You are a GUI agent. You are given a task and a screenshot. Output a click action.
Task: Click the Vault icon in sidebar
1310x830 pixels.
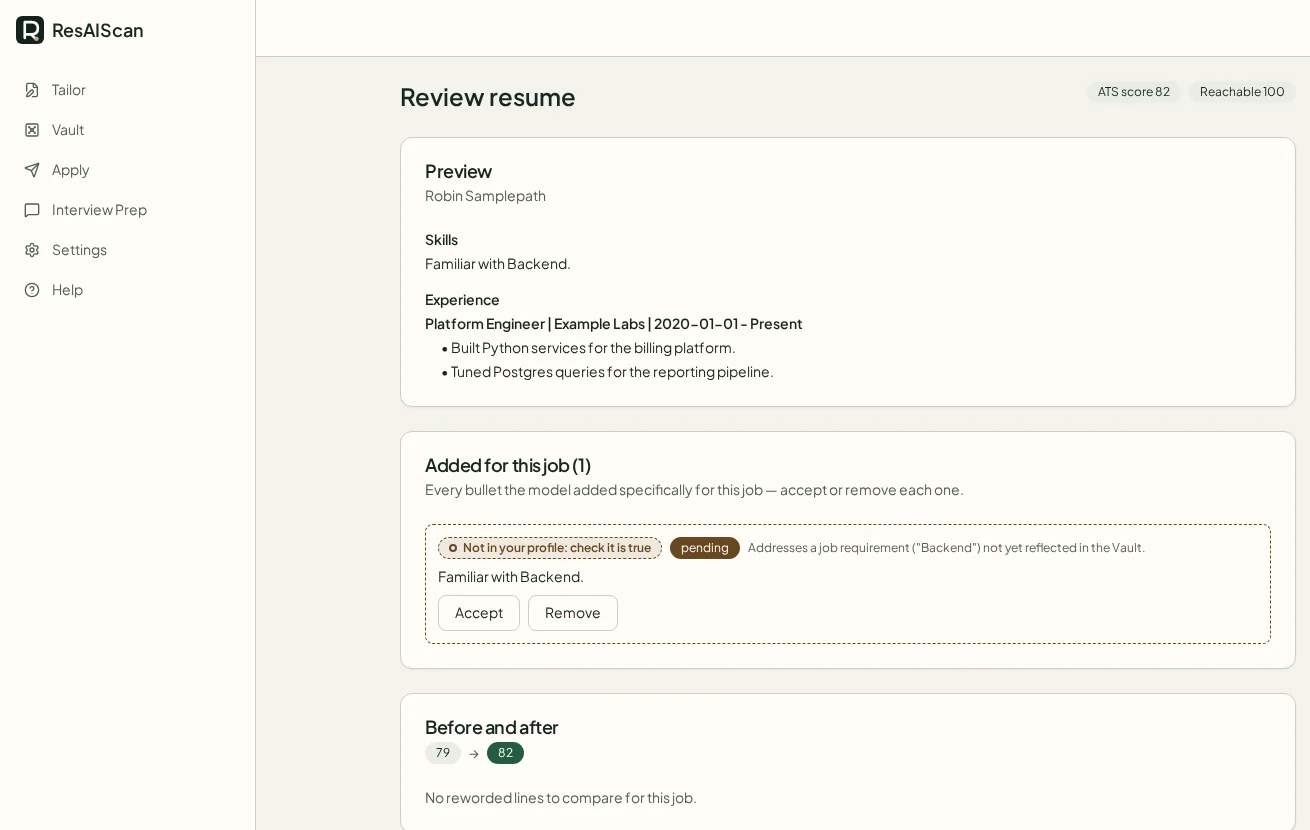pyautogui.click(x=32, y=130)
